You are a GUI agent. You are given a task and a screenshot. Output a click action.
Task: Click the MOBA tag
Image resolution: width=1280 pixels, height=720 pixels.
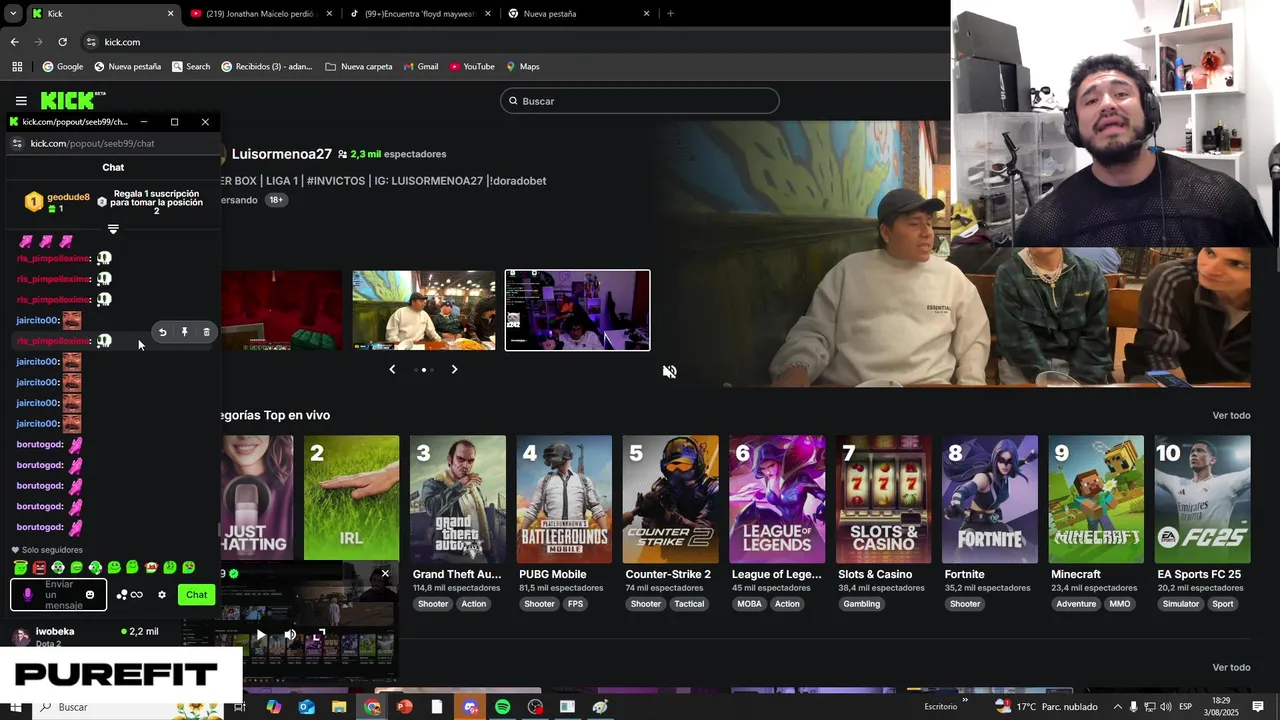point(749,604)
